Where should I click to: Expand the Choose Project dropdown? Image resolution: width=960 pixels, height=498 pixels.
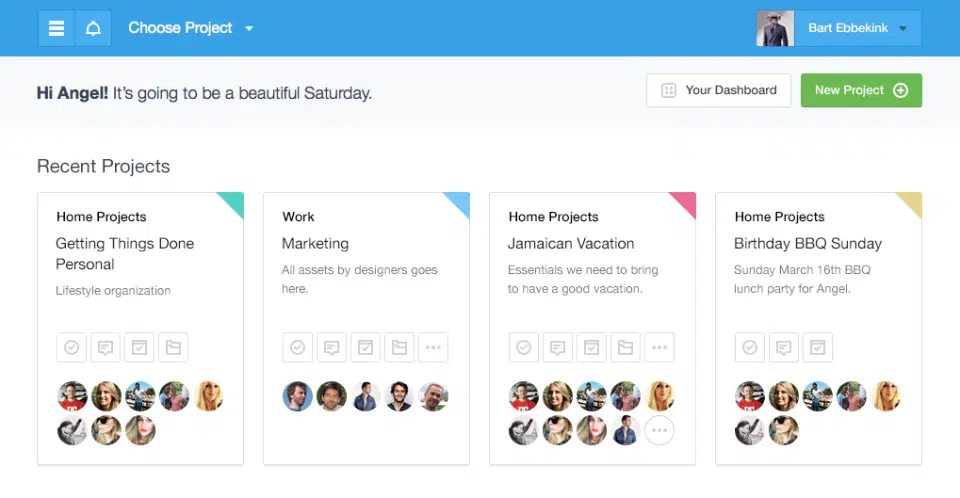point(191,28)
